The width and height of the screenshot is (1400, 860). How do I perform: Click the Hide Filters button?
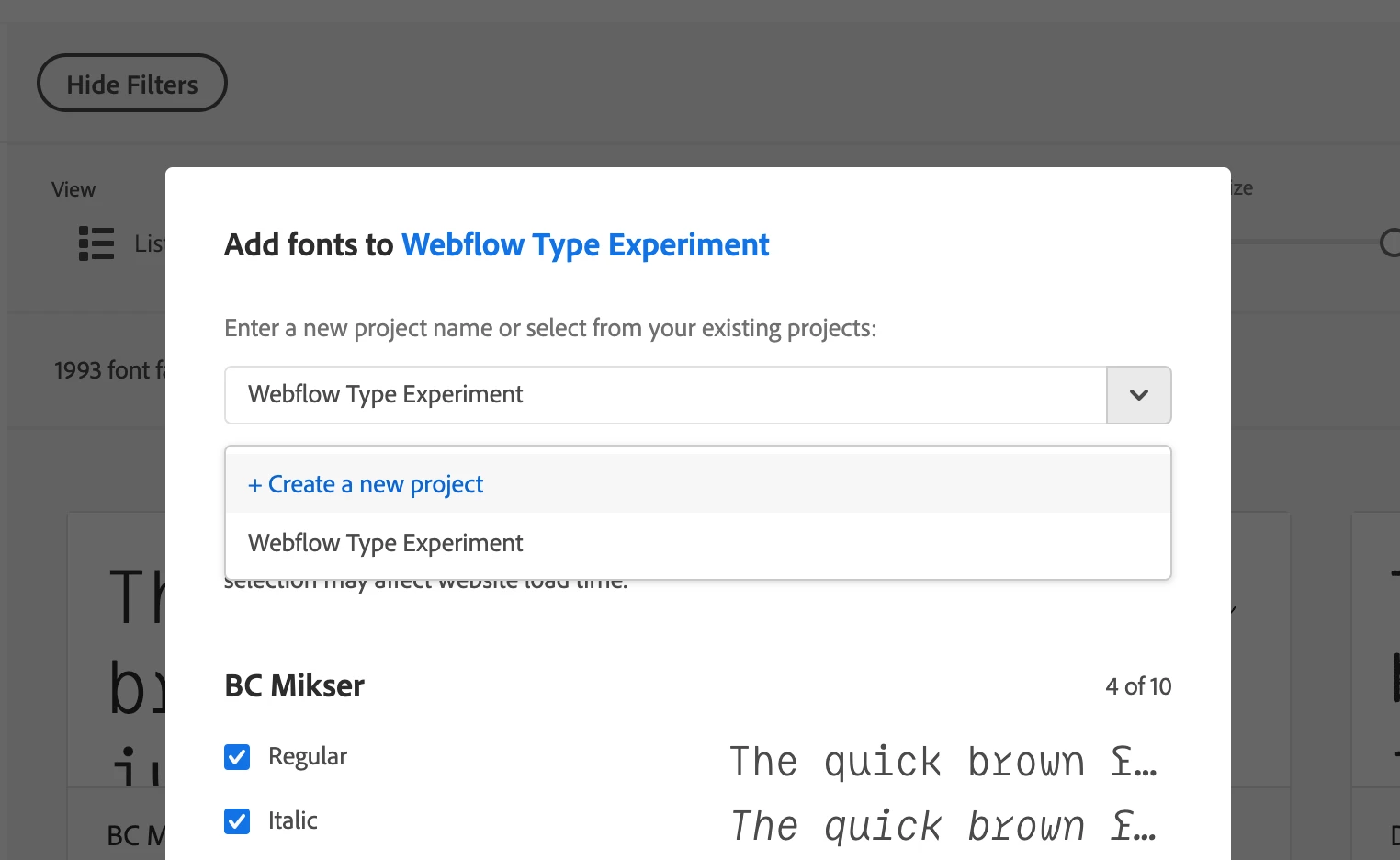pyautogui.click(x=131, y=84)
